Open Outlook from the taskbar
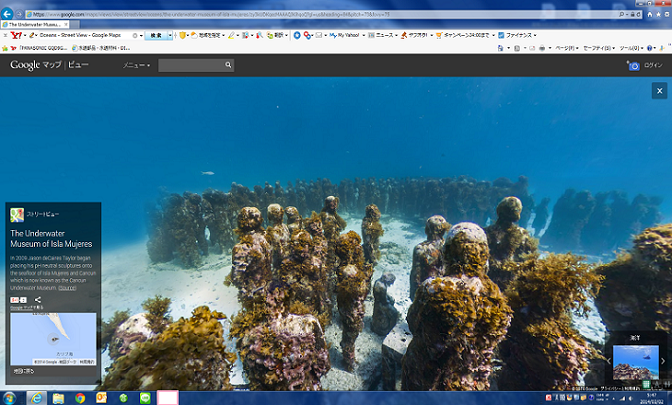672x405 pixels. (102, 398)
